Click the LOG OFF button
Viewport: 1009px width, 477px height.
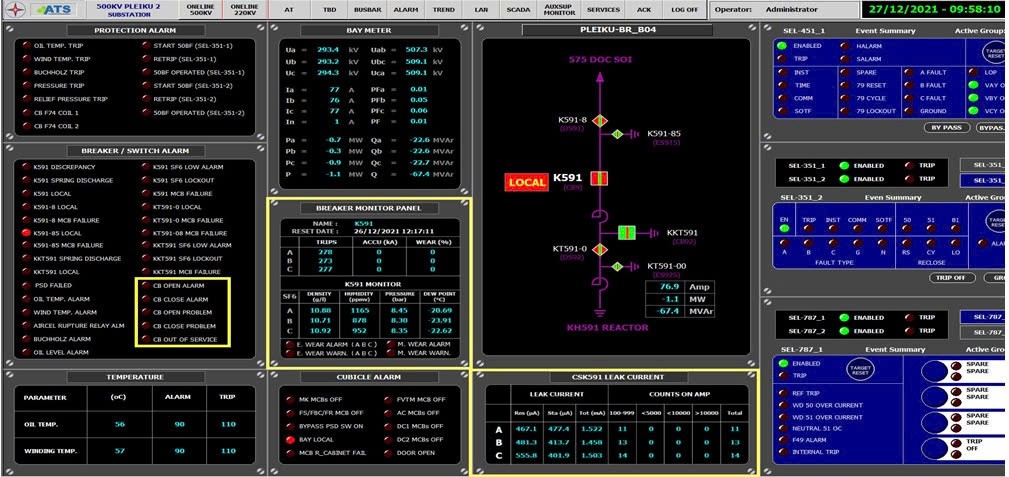[x=685, y=10]
